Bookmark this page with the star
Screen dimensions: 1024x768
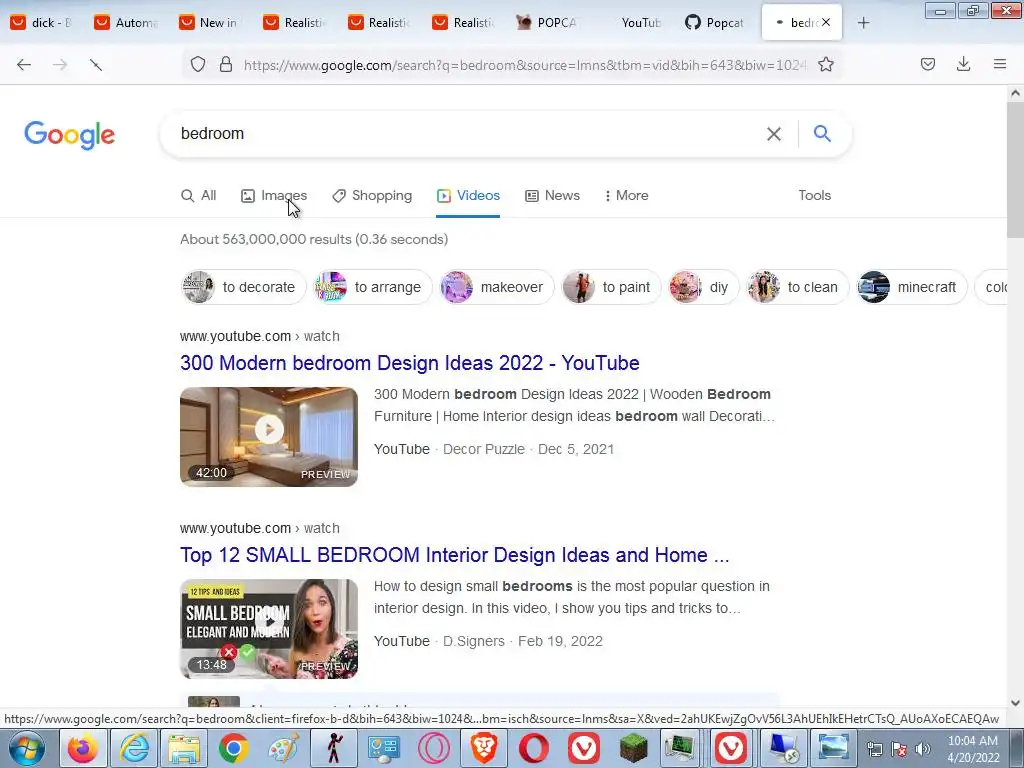click(x=826, y=64)
